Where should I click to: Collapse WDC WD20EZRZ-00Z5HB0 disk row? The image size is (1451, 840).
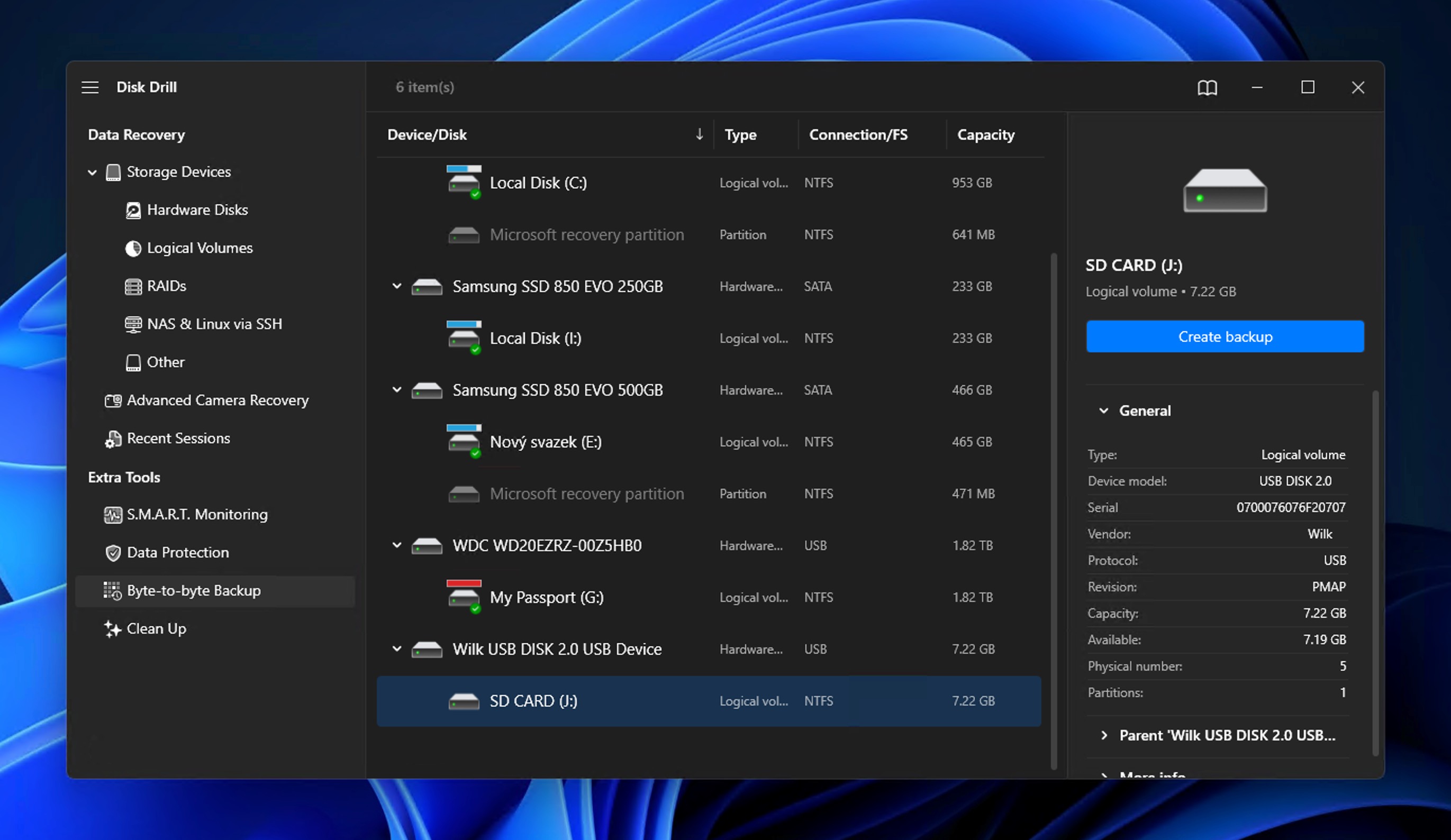(397, 545)
